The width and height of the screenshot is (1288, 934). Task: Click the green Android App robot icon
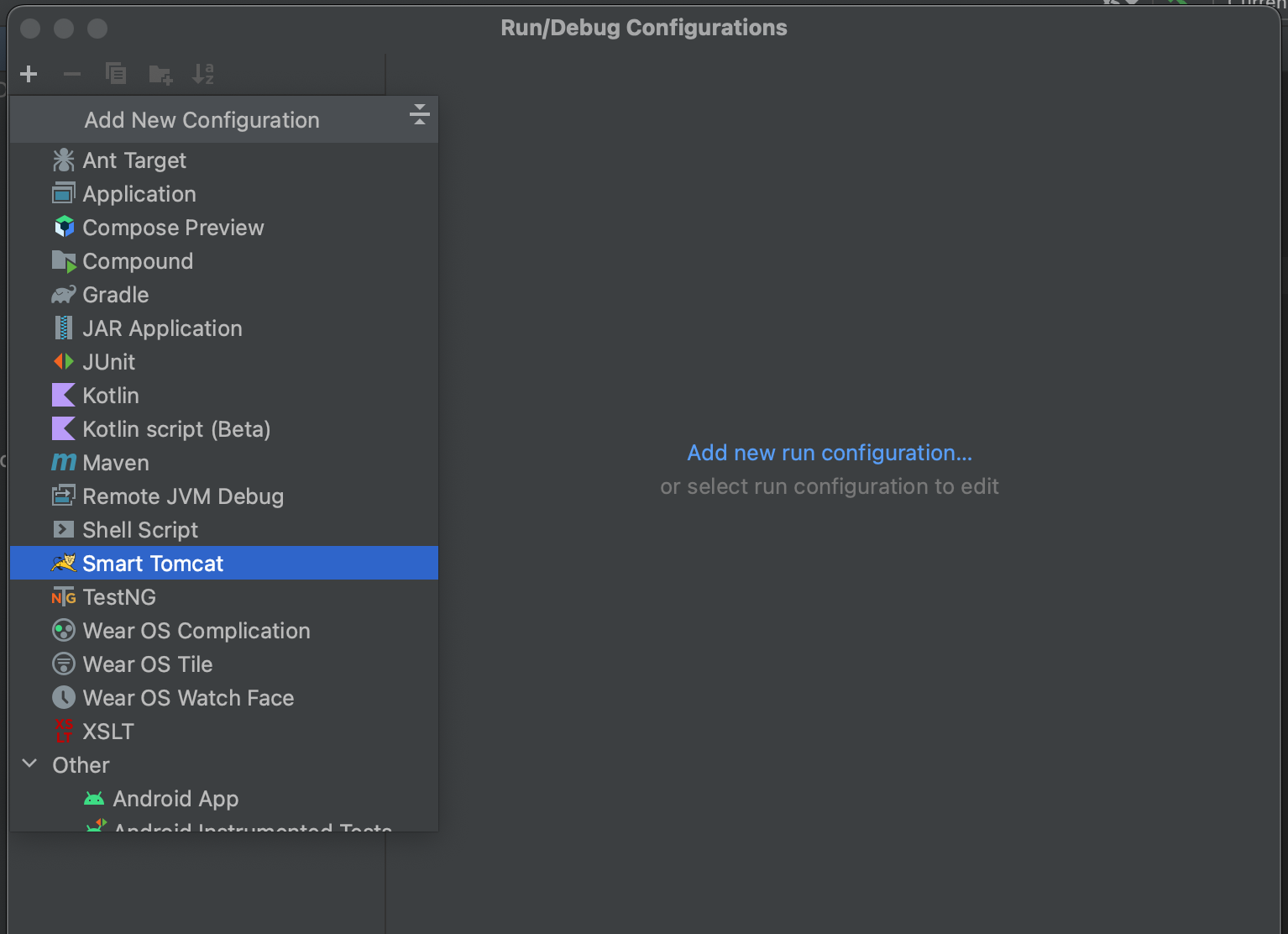coord(94,798)
